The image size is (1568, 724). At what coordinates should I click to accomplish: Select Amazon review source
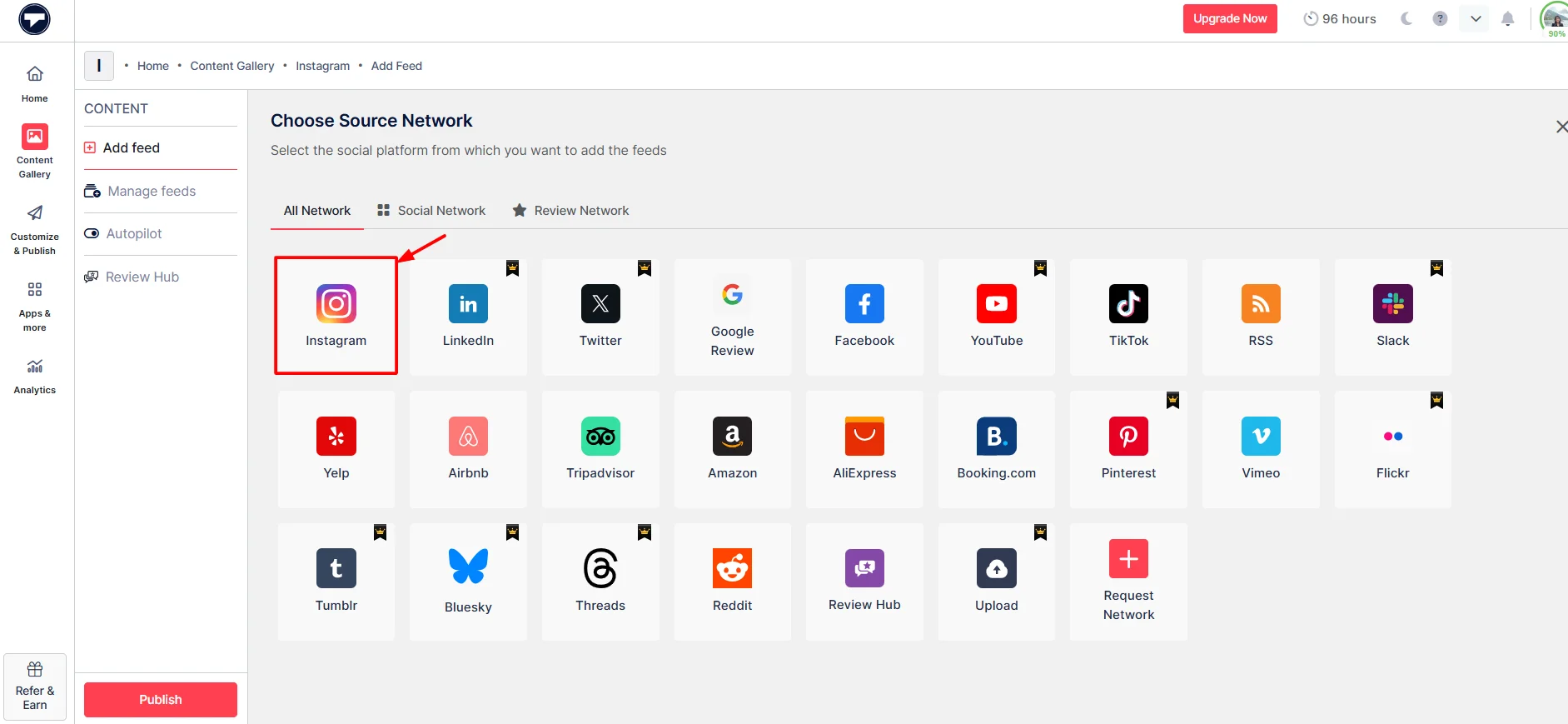tap(733, 449)
